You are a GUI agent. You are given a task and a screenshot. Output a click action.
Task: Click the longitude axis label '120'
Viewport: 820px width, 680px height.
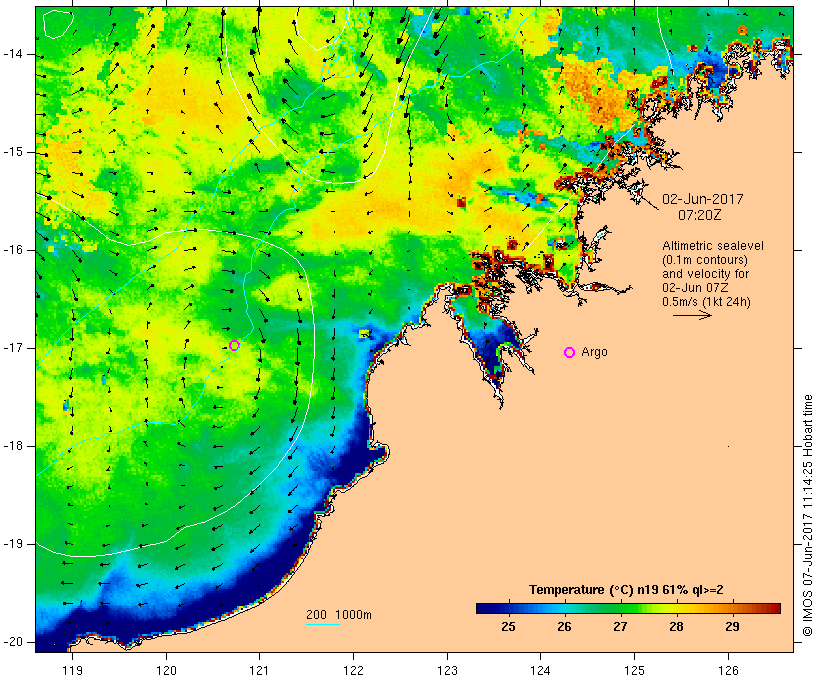click(x=166, y=670)
